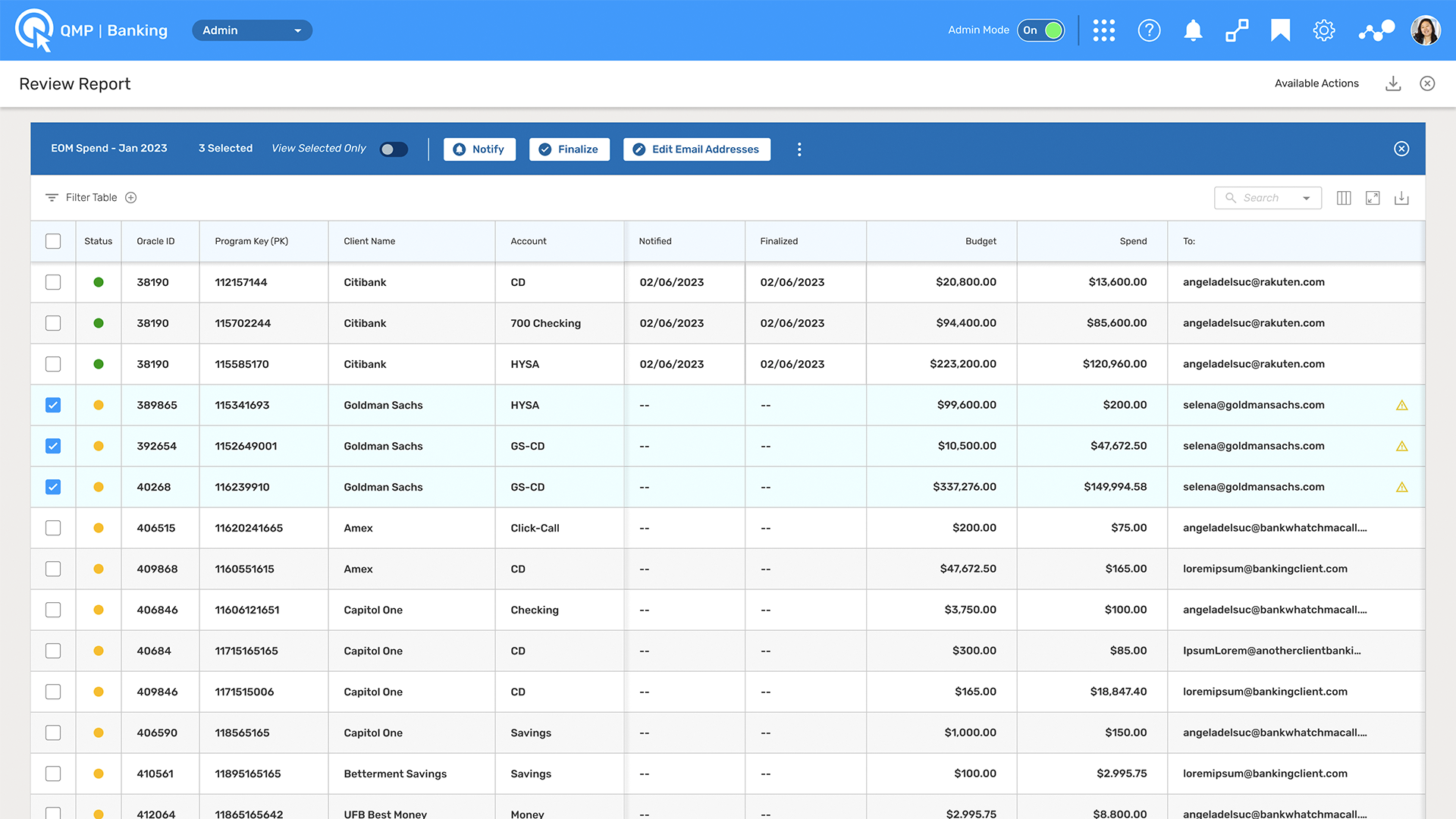Sort by Status column header
This screenshot has width=1456, height=819.
99,241
